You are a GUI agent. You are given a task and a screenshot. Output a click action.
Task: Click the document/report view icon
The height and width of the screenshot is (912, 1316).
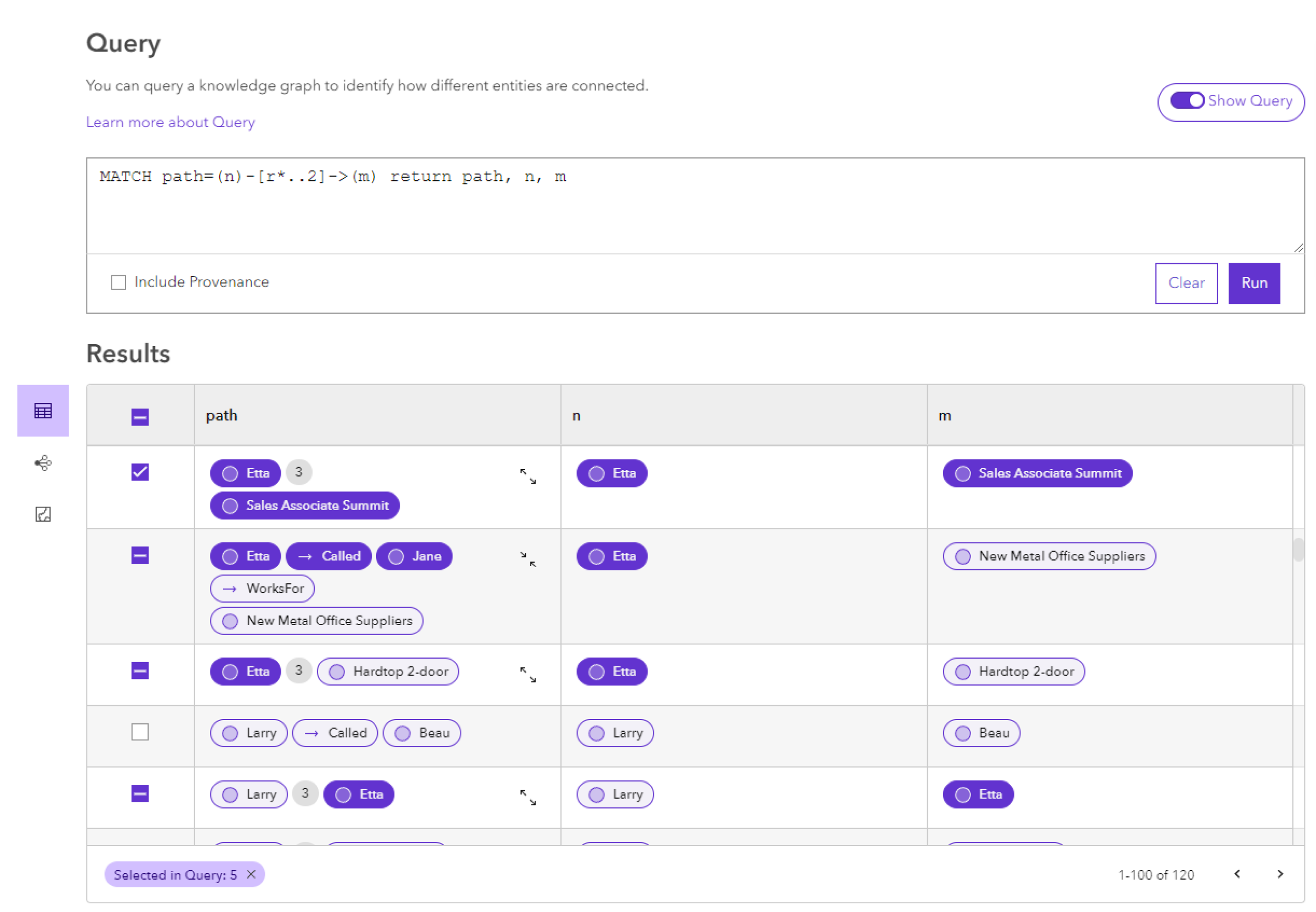tap(41, 516)
